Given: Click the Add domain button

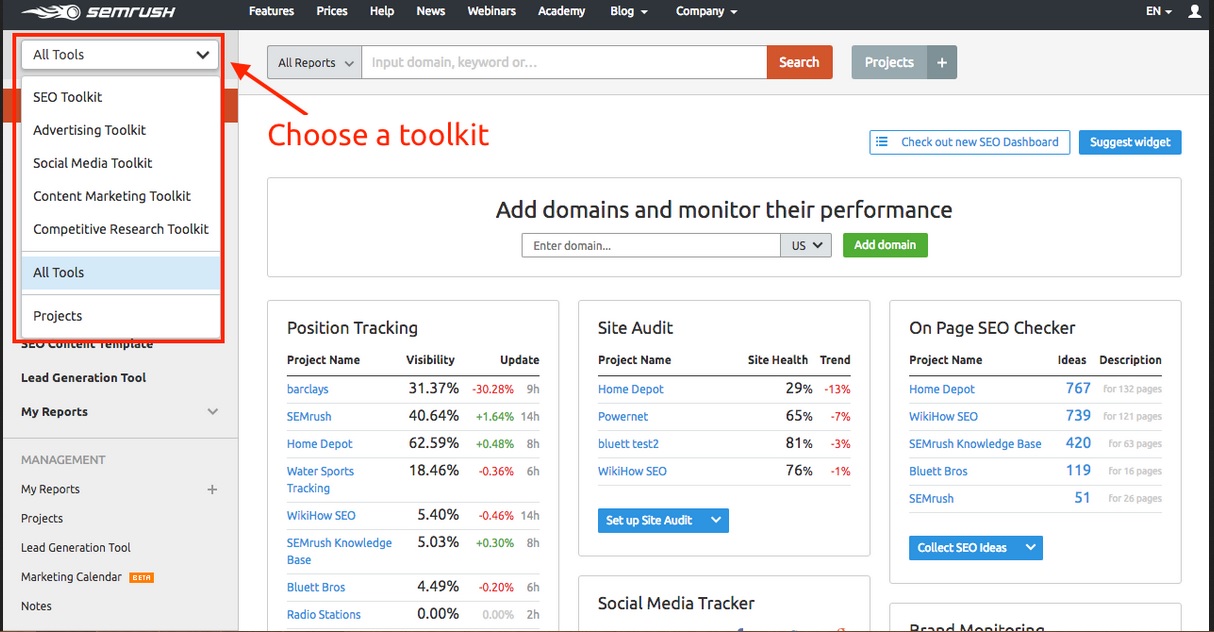Looking at the screenshot, I should (884, 245).
